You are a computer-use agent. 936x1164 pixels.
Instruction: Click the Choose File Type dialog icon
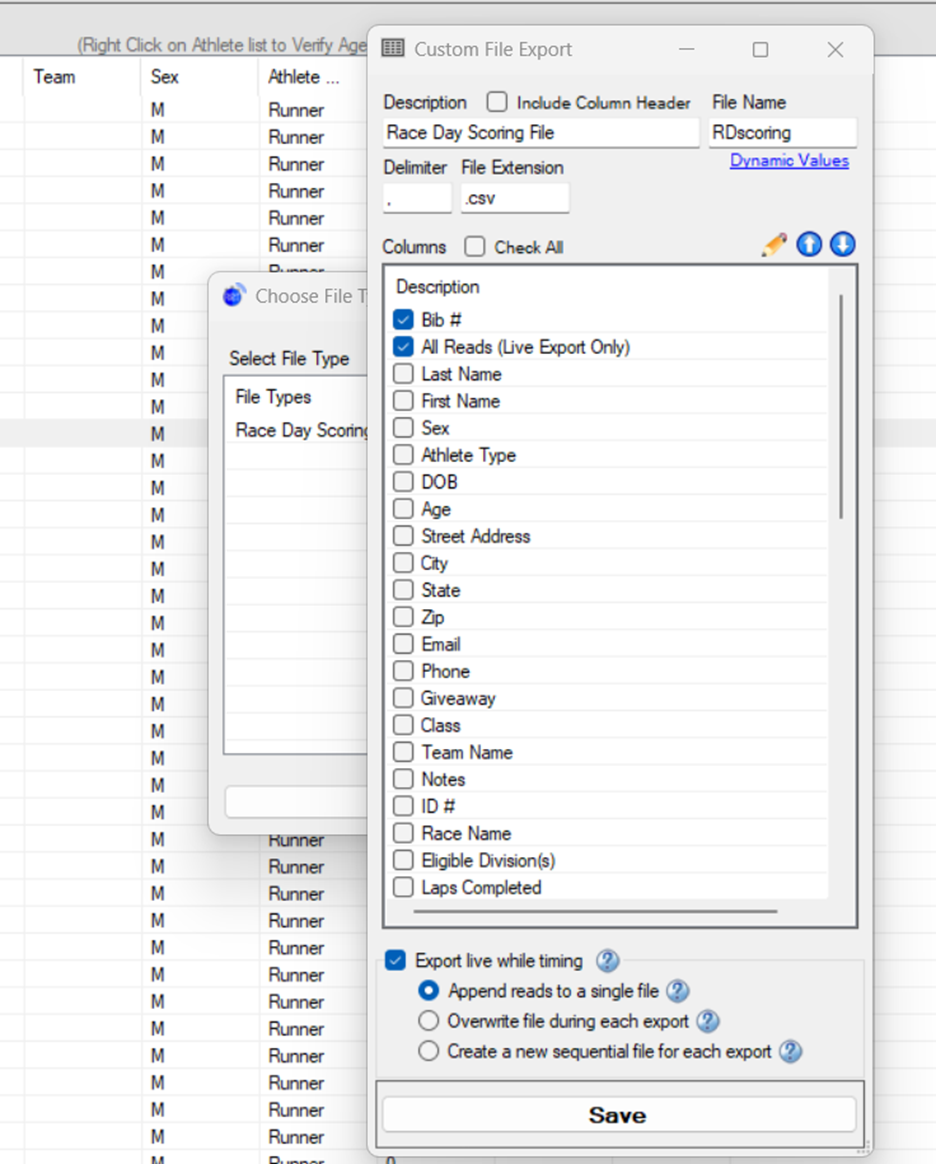click(x=234, y=295)
